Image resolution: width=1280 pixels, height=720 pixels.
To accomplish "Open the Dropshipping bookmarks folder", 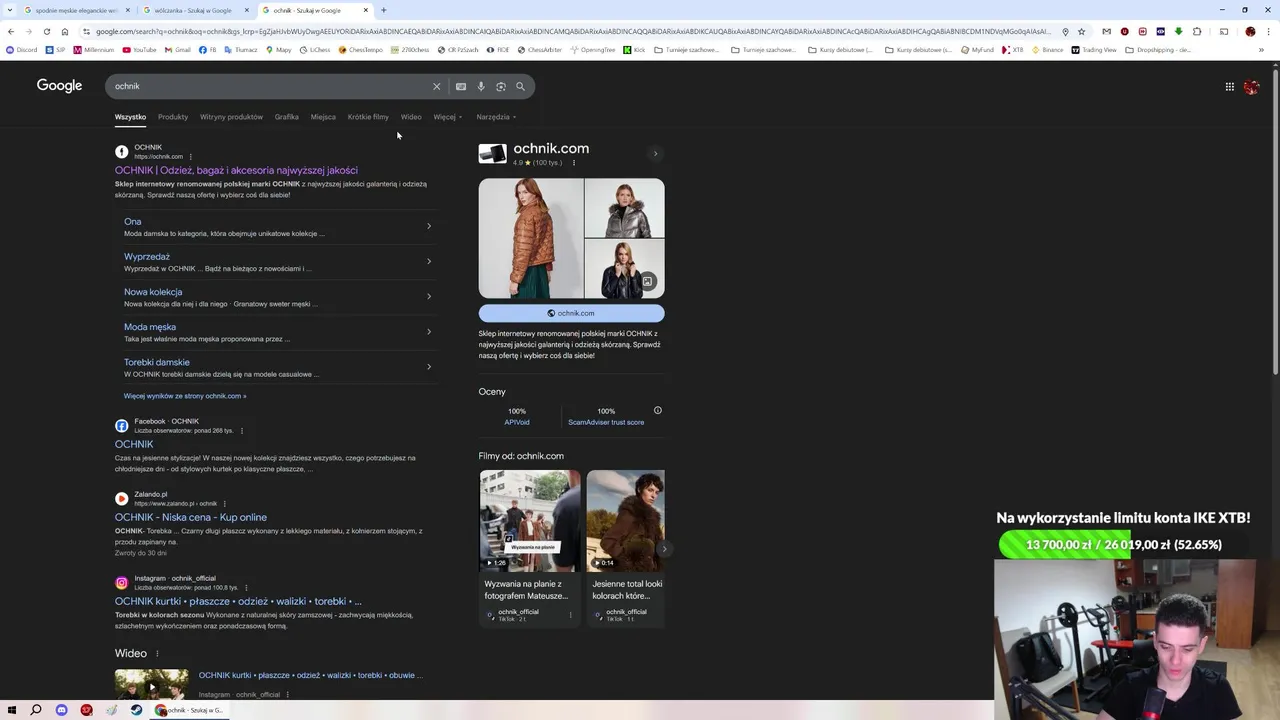I will point(1158,49).
